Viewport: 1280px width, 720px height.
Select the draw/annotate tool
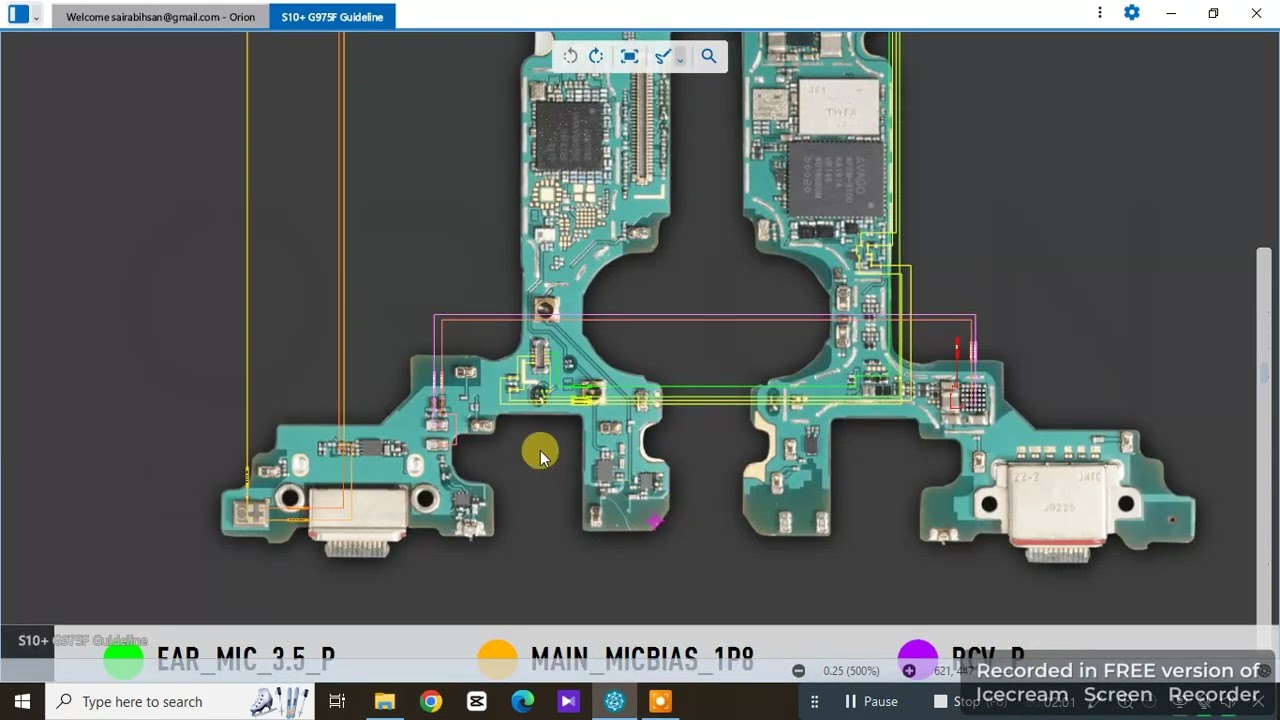[662, 57]
